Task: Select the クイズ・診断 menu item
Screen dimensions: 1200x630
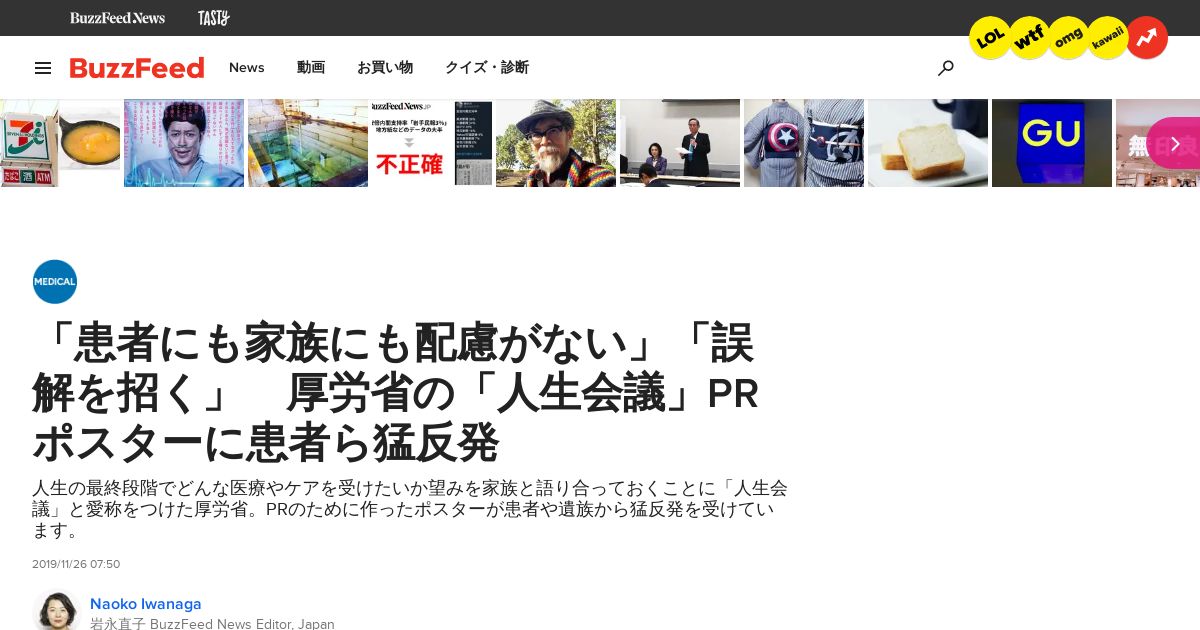Action: pos(487,68)
